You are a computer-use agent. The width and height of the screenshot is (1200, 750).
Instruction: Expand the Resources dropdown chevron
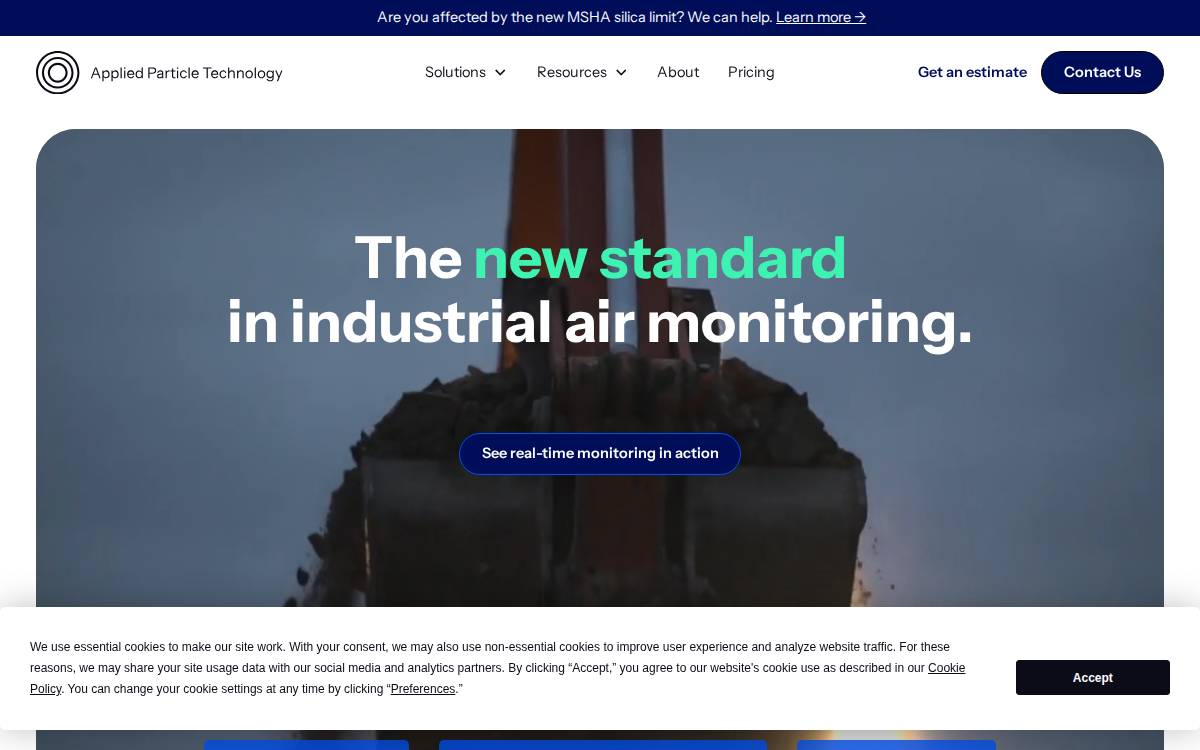click(x=621, y=72)
